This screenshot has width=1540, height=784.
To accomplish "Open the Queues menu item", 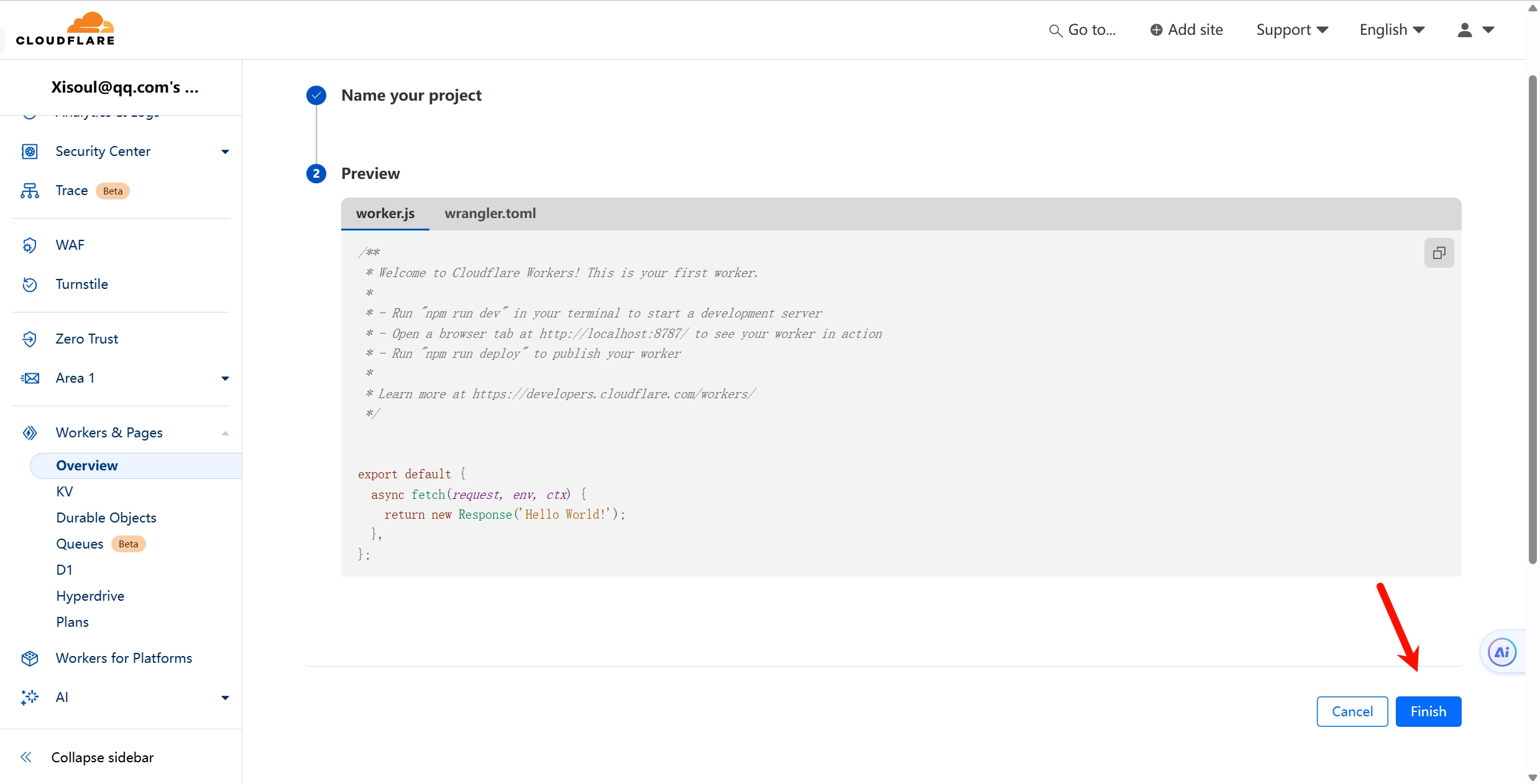I will tap(80, 544).
